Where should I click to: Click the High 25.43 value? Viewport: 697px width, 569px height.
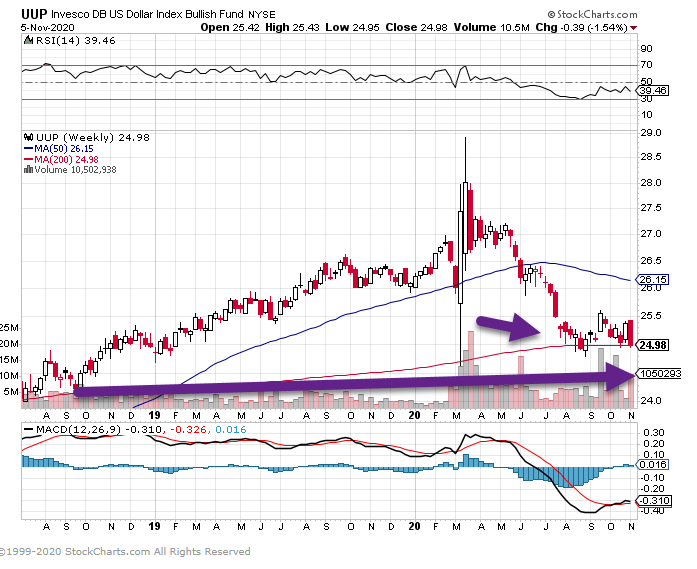click(x=292, y=28)
